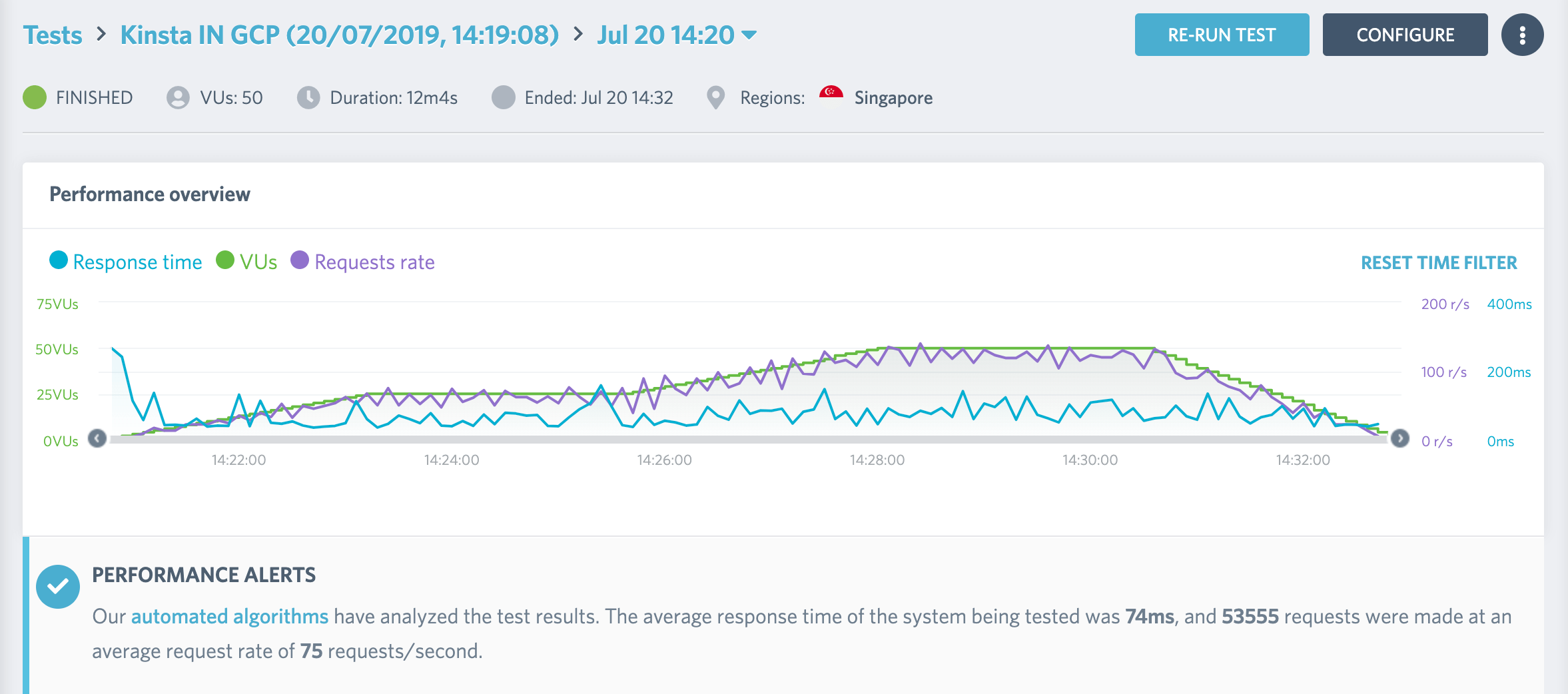
Task: Click the Singapore flag icon
Action: [x=831, y=93]
